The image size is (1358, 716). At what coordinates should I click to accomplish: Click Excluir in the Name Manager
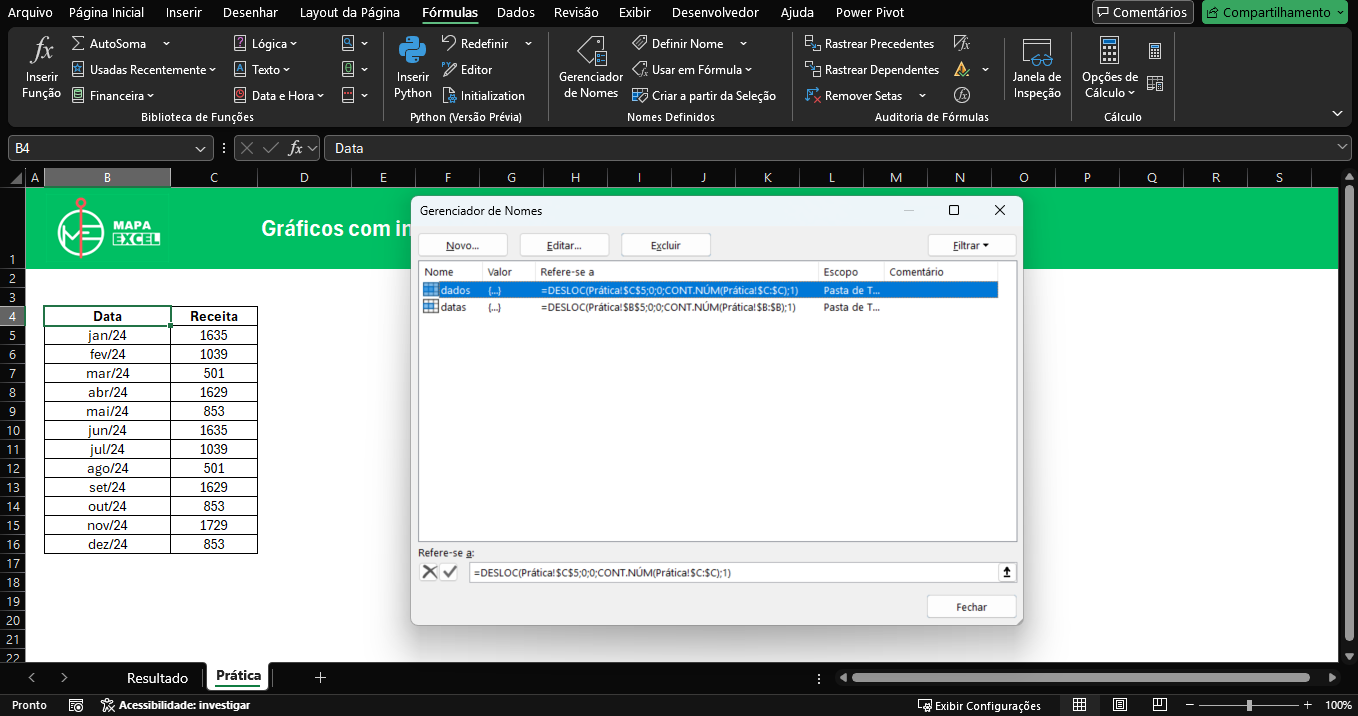(666, 245)
